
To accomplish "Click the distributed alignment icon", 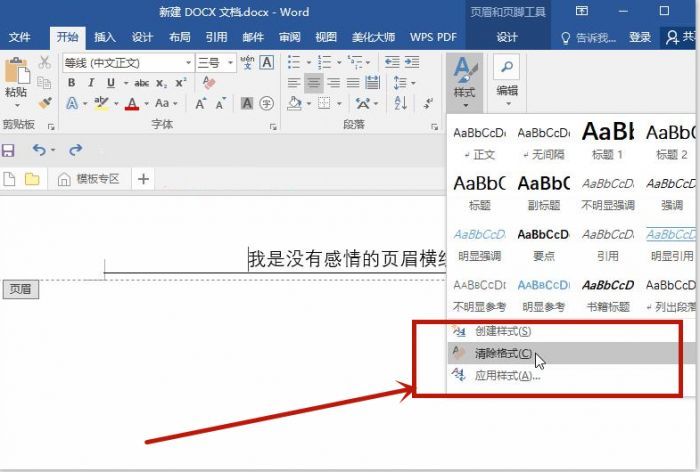I will [x=372, y=83].
